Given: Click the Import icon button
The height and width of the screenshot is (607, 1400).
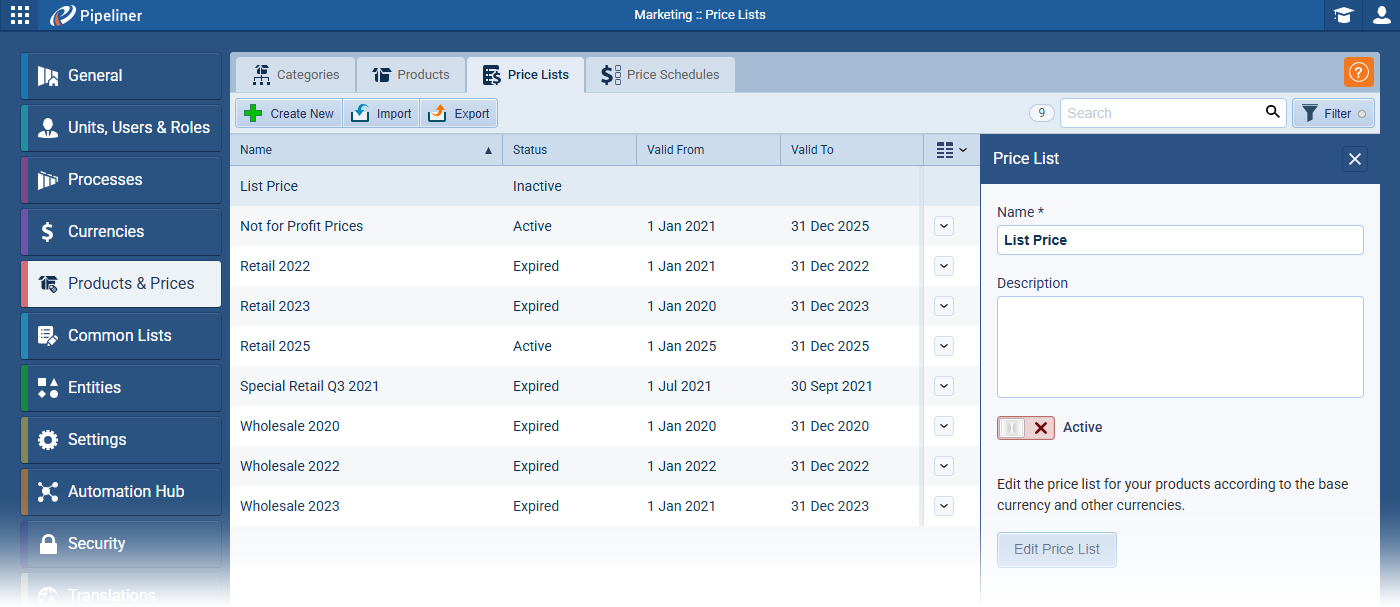Looking at the screenshot, I should [x=381, y=113].
